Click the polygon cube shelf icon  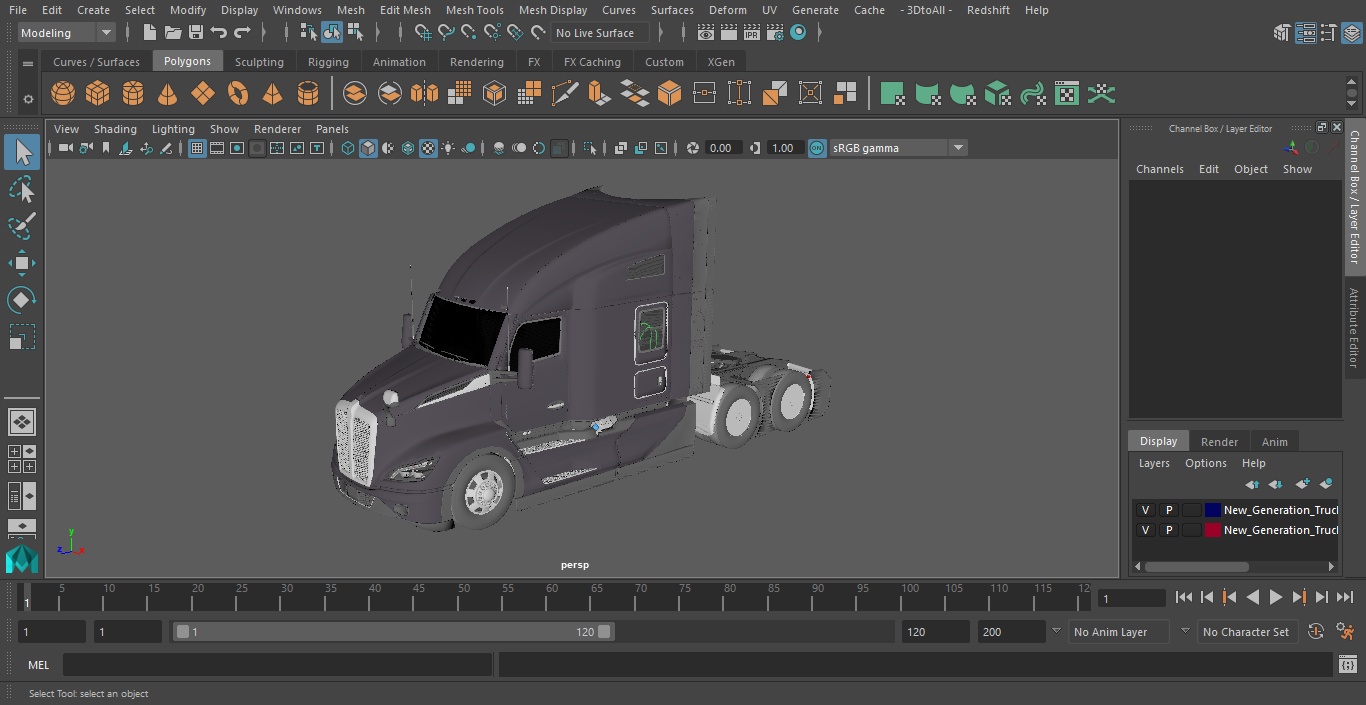pos(98,94)
